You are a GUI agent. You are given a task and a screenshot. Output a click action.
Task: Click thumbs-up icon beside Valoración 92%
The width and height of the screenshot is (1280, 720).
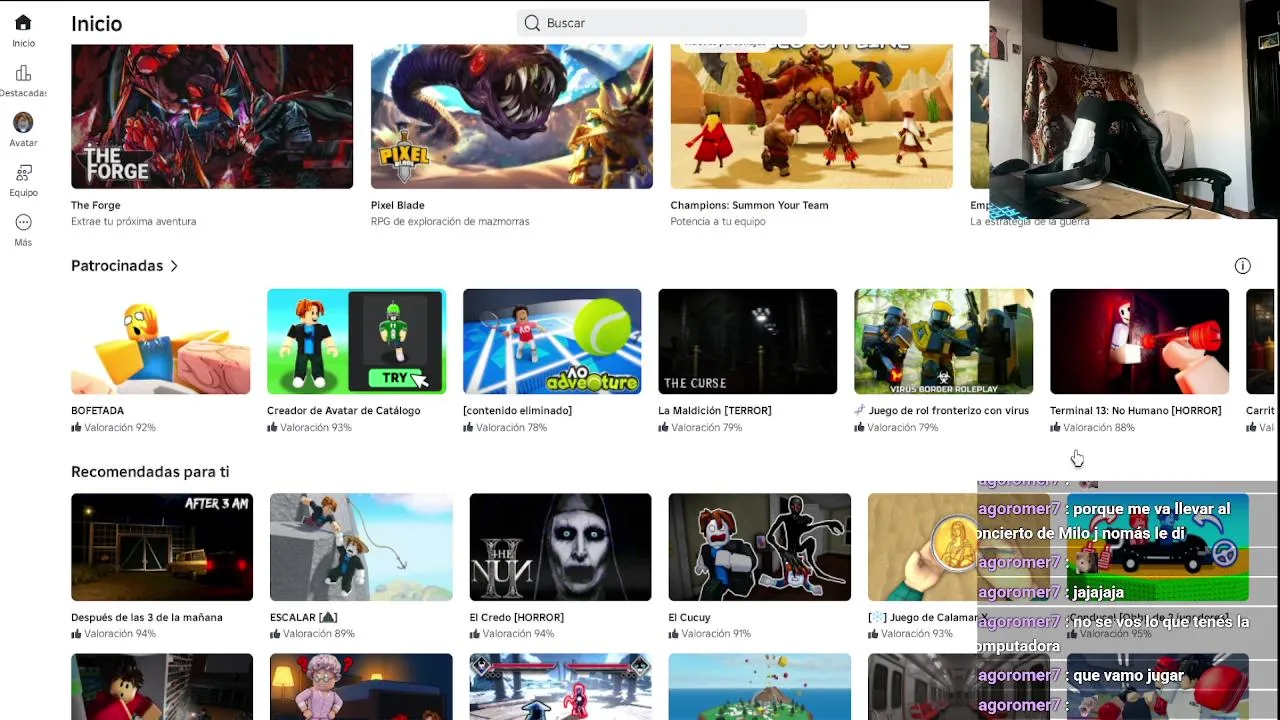click(x=76, y=428)
